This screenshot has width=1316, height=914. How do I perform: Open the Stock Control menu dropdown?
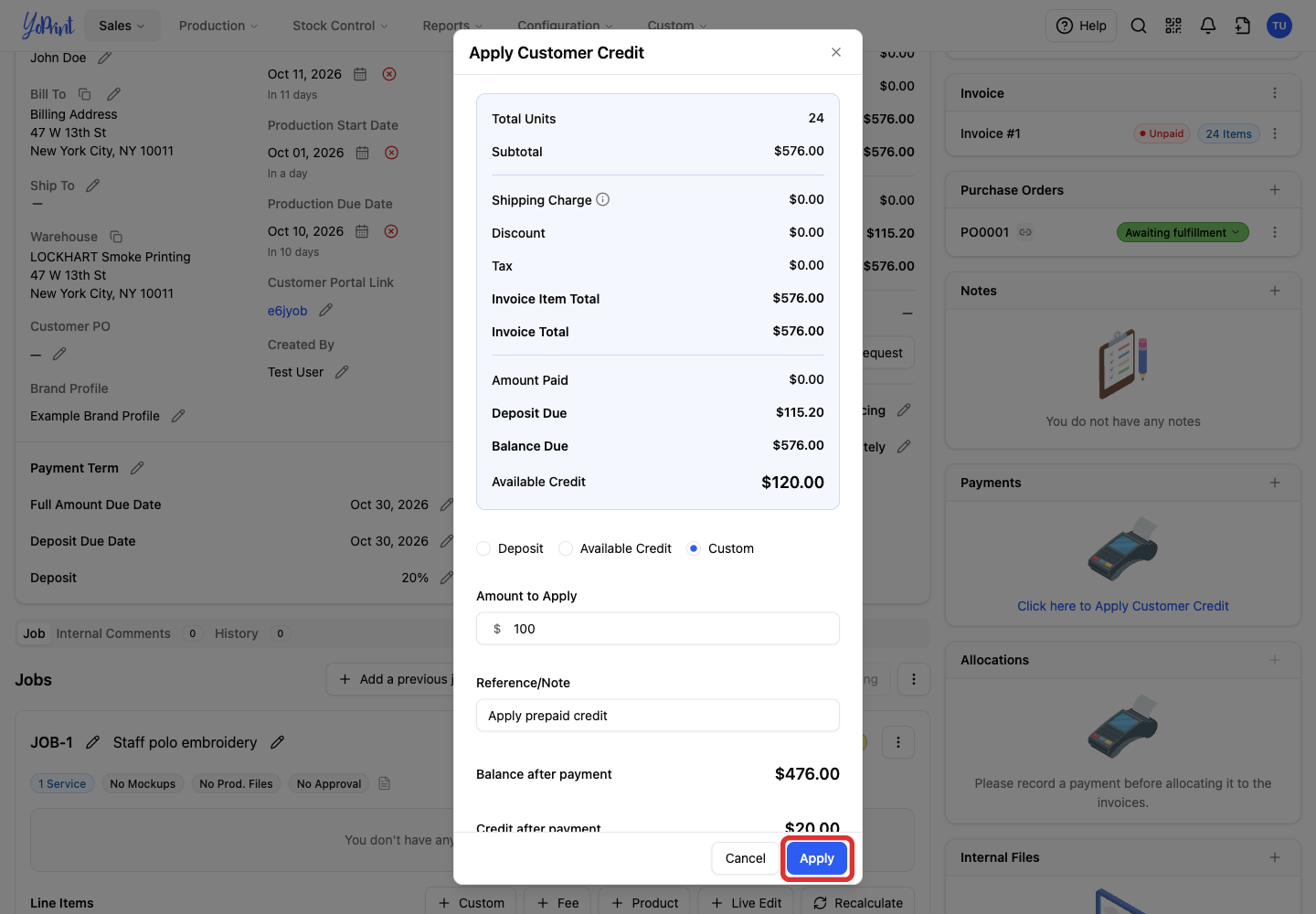pos(340,26)
